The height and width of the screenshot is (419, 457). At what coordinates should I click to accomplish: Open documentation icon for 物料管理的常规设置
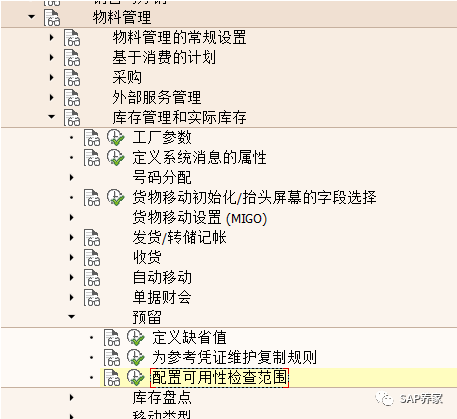tap(72, 38)
